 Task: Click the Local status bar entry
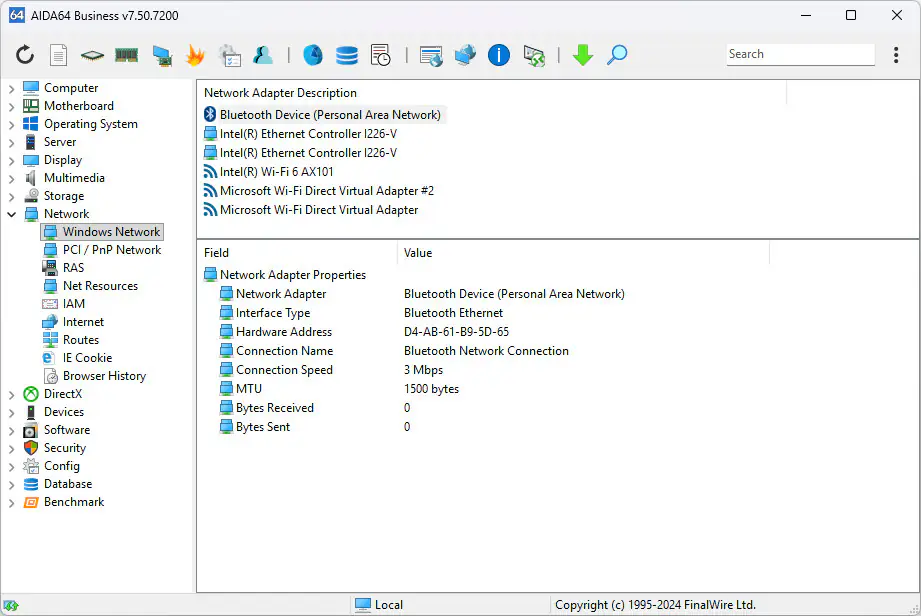click(379, 605)
